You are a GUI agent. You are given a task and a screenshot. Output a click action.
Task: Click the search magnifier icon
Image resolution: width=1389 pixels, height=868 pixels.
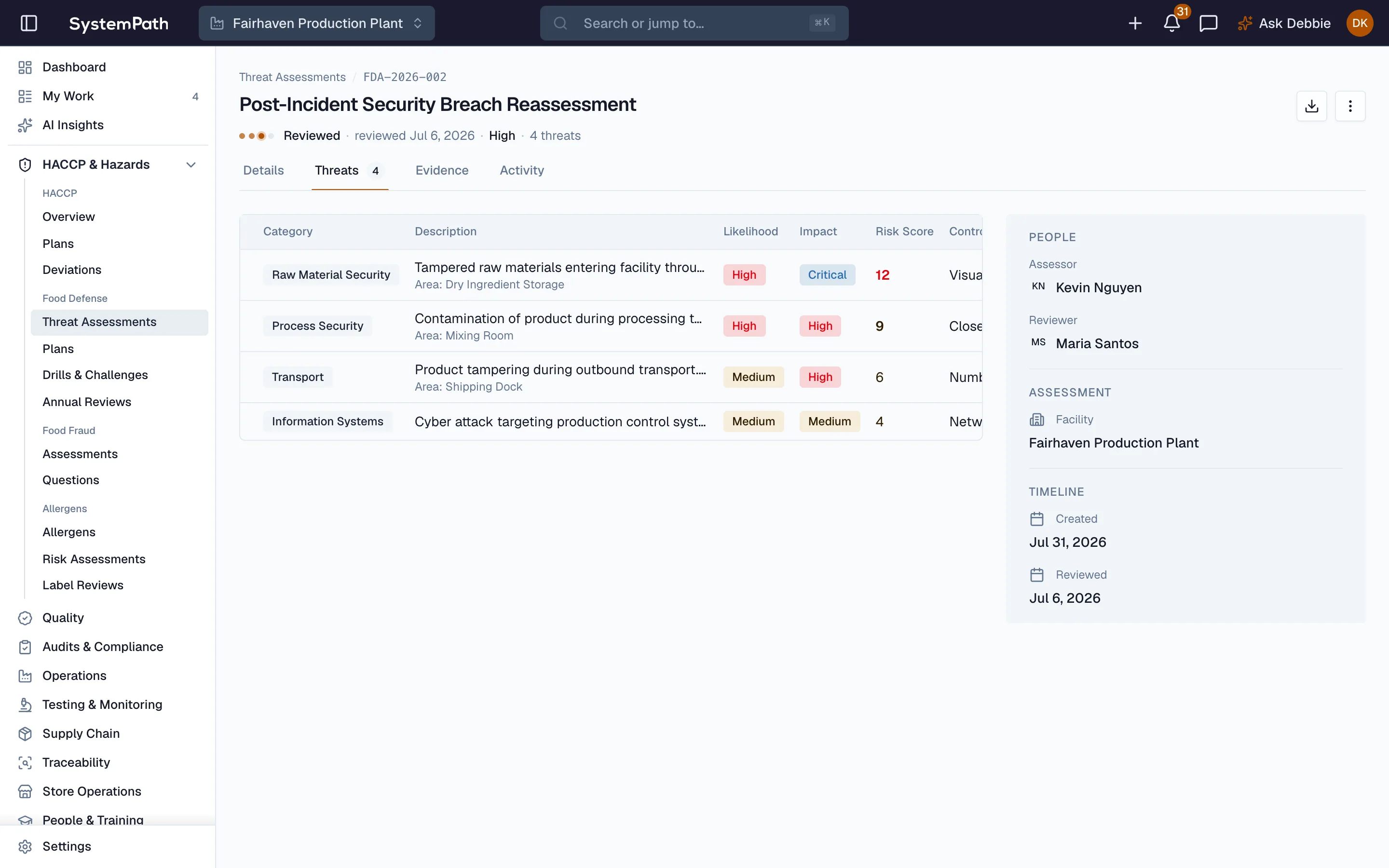click(x=560, y=23)
